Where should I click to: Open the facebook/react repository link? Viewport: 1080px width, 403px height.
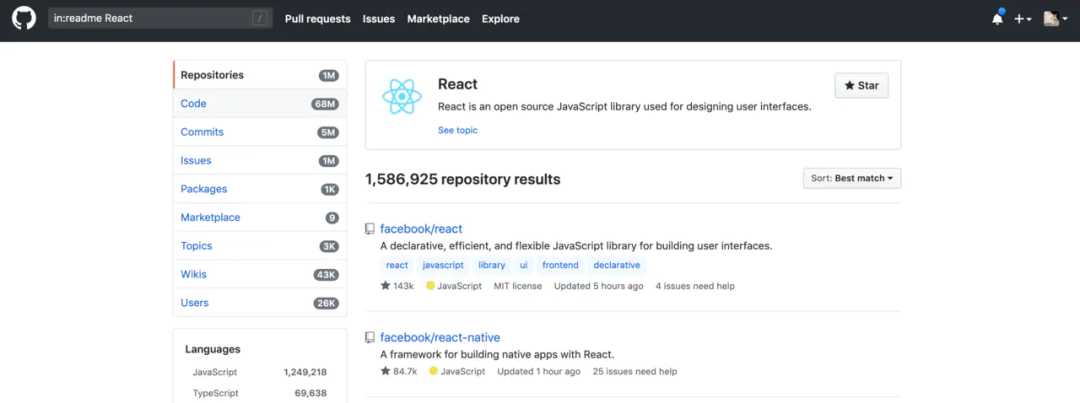pyautogui.click(x=421, y=229)
